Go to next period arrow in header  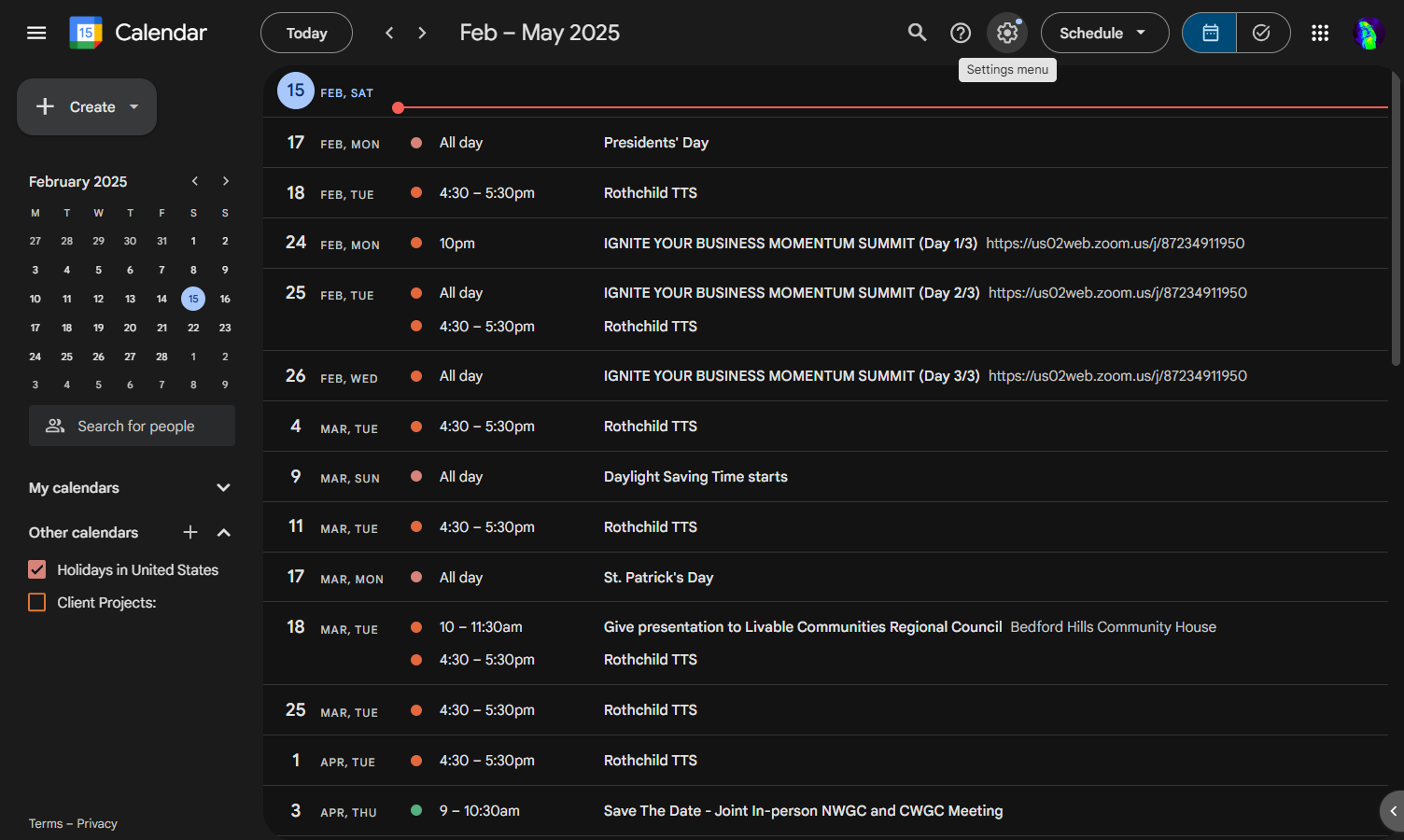click(422, 33)
